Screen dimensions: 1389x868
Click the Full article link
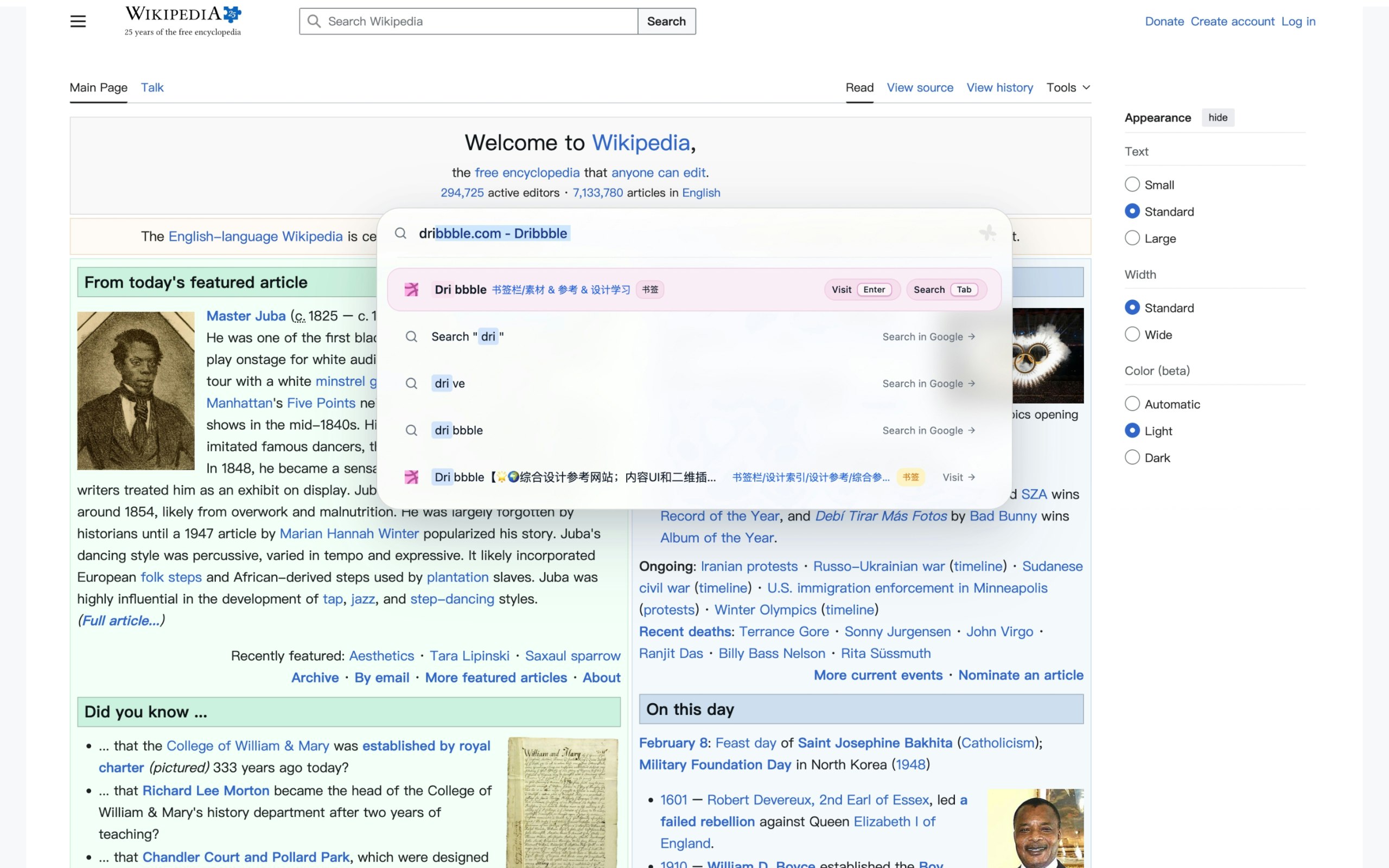[121, 621]
